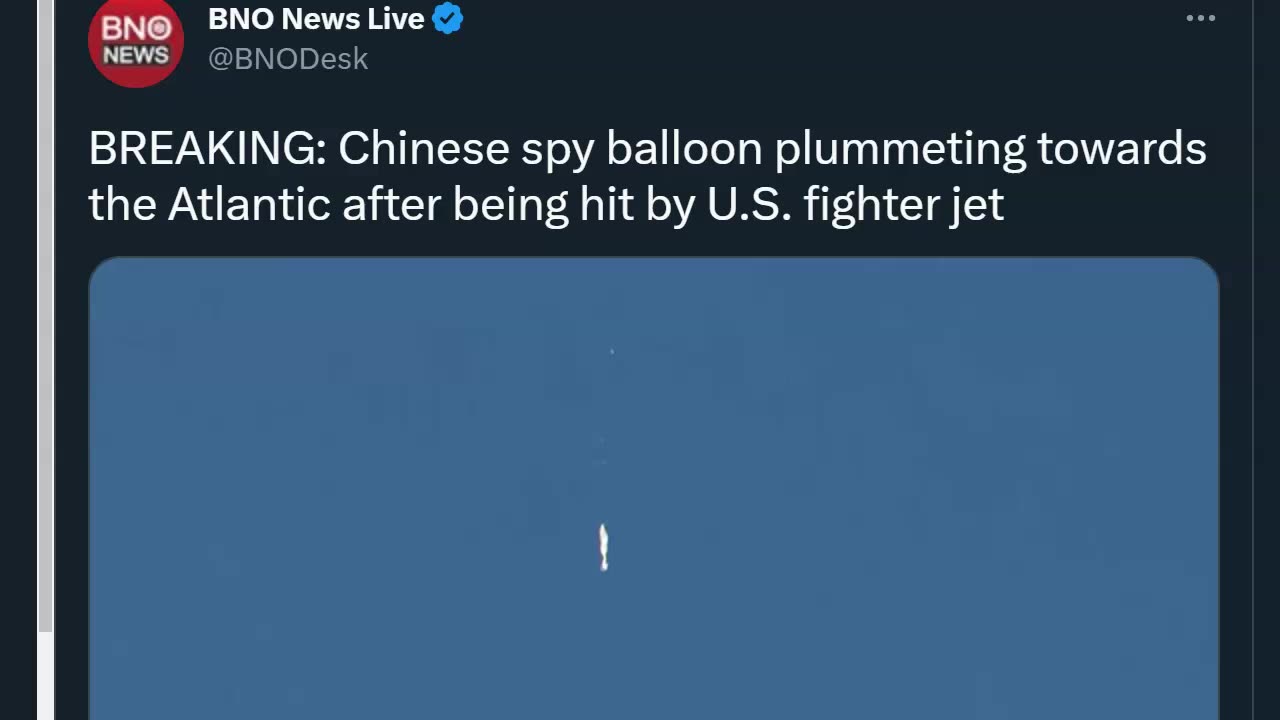This screenshot has height=720, width=1280.
Task: Click the small dot above the balloon
Action: (x=612, y=351)
